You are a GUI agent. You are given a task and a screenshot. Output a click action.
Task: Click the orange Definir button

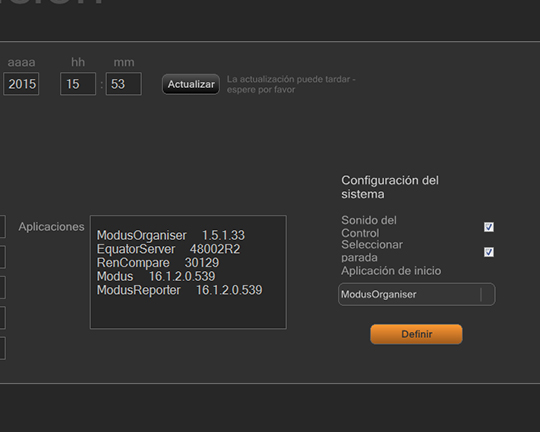coord(416,334)
